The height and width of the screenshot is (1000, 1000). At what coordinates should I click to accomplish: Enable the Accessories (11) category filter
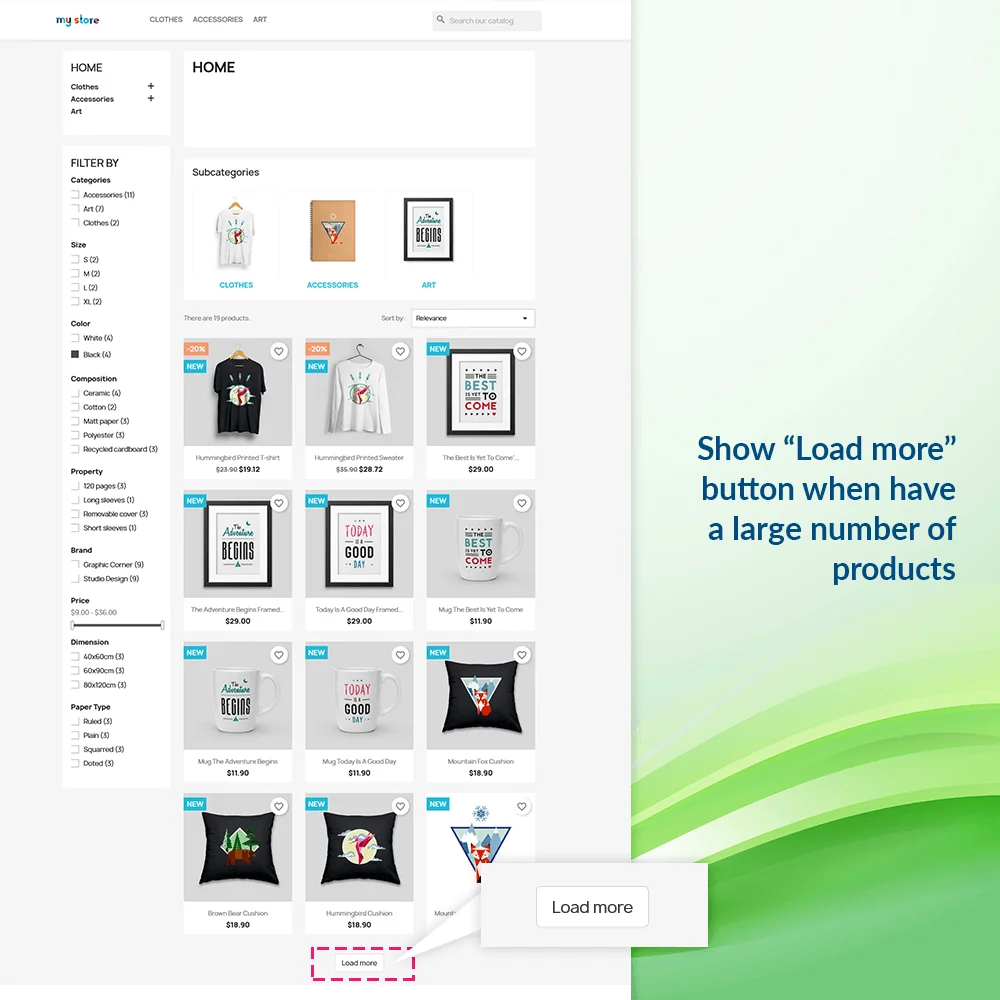point(75,195)
